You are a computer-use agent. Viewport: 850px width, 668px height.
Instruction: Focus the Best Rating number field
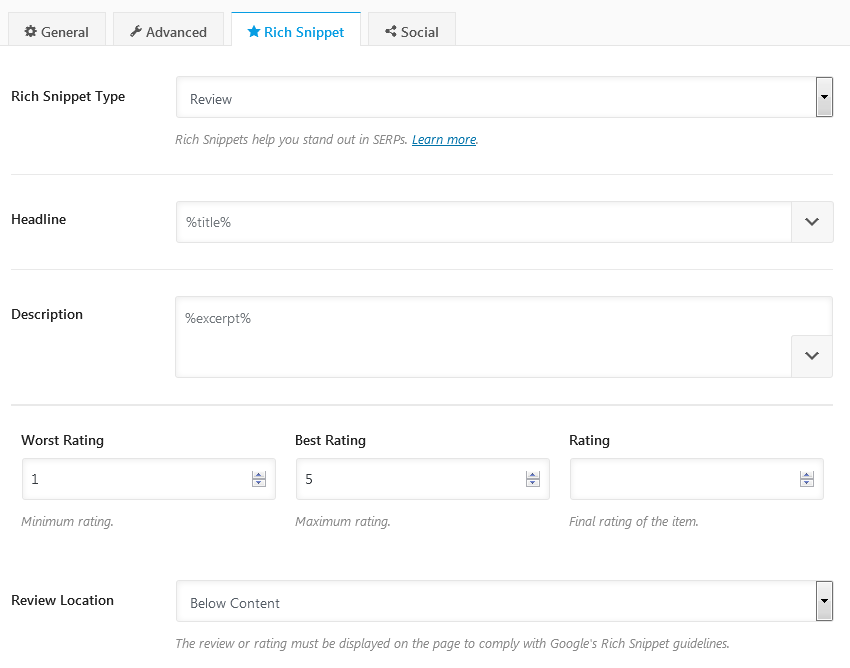pyautogui.click(x=422, y=479)
